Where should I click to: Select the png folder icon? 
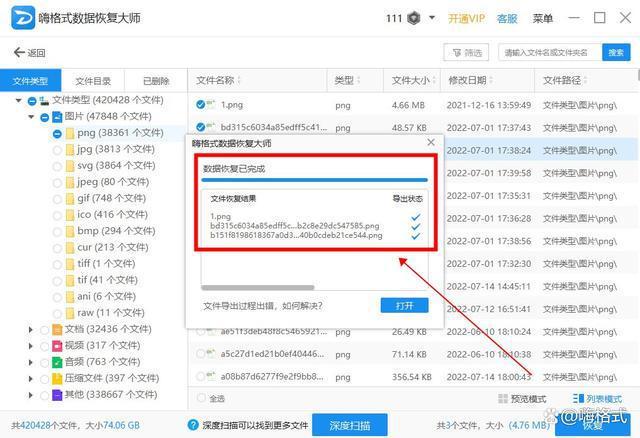(x=70, y=133)
